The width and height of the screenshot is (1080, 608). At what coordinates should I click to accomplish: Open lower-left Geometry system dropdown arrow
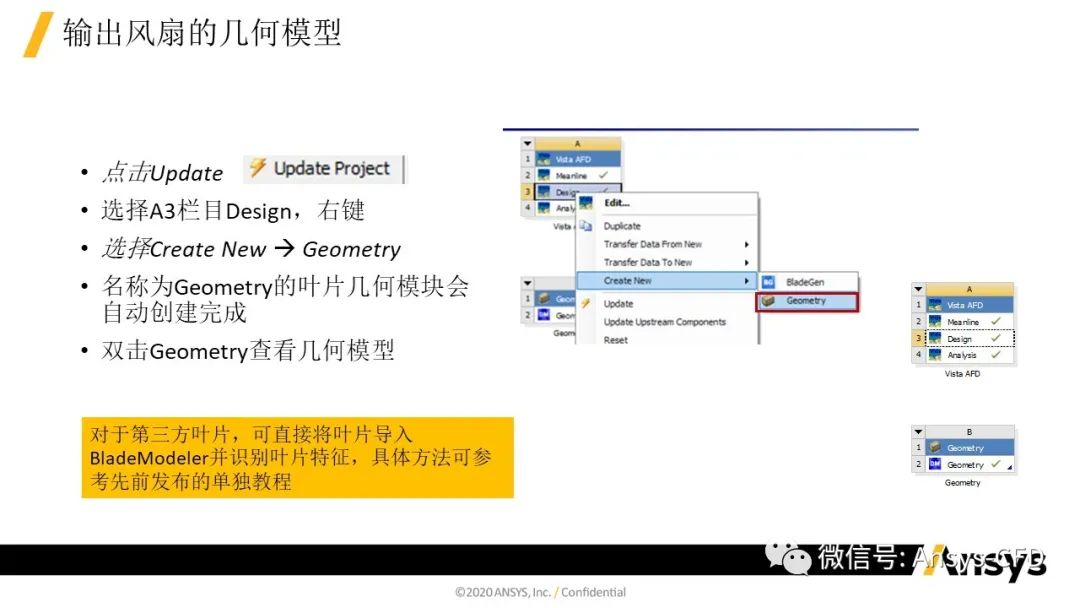click(x=528, y=283)
